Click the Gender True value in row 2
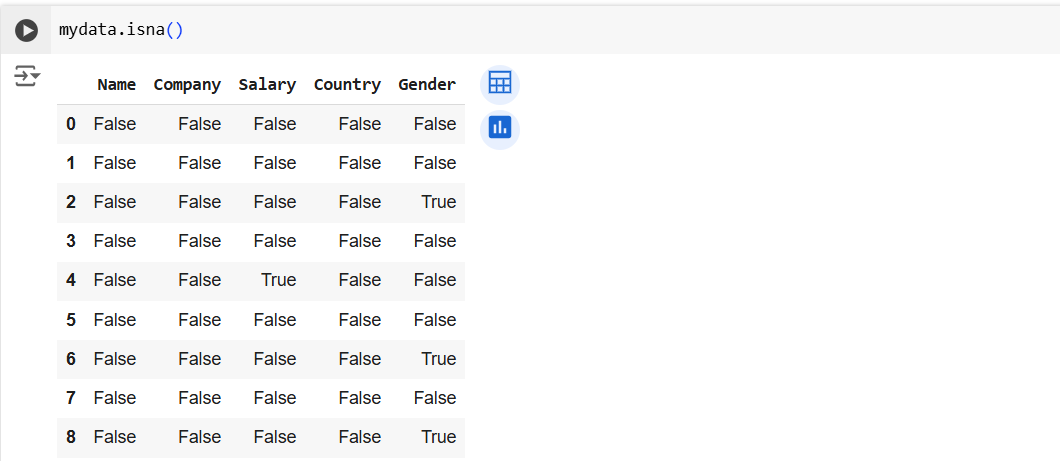Image resolution: width=1060 pixels, height=461 pixels. 438,202
